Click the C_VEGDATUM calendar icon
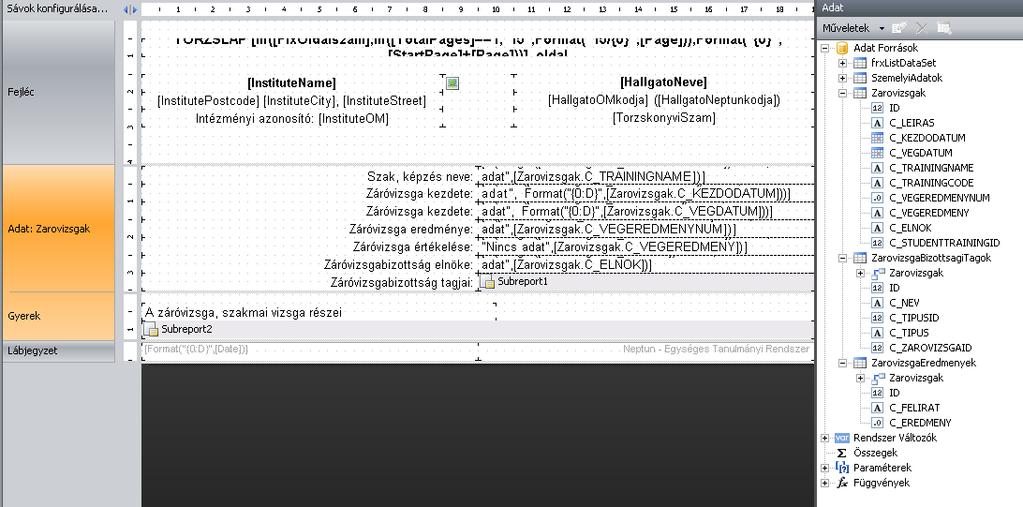Viewport: 1023px width, 507px height. point(878,153)
